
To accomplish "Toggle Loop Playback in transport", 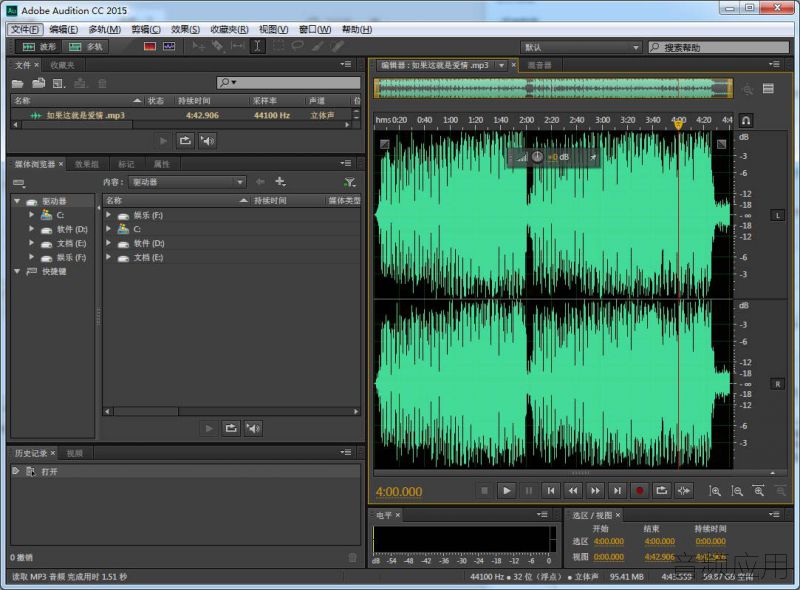I will coord(662,490).
